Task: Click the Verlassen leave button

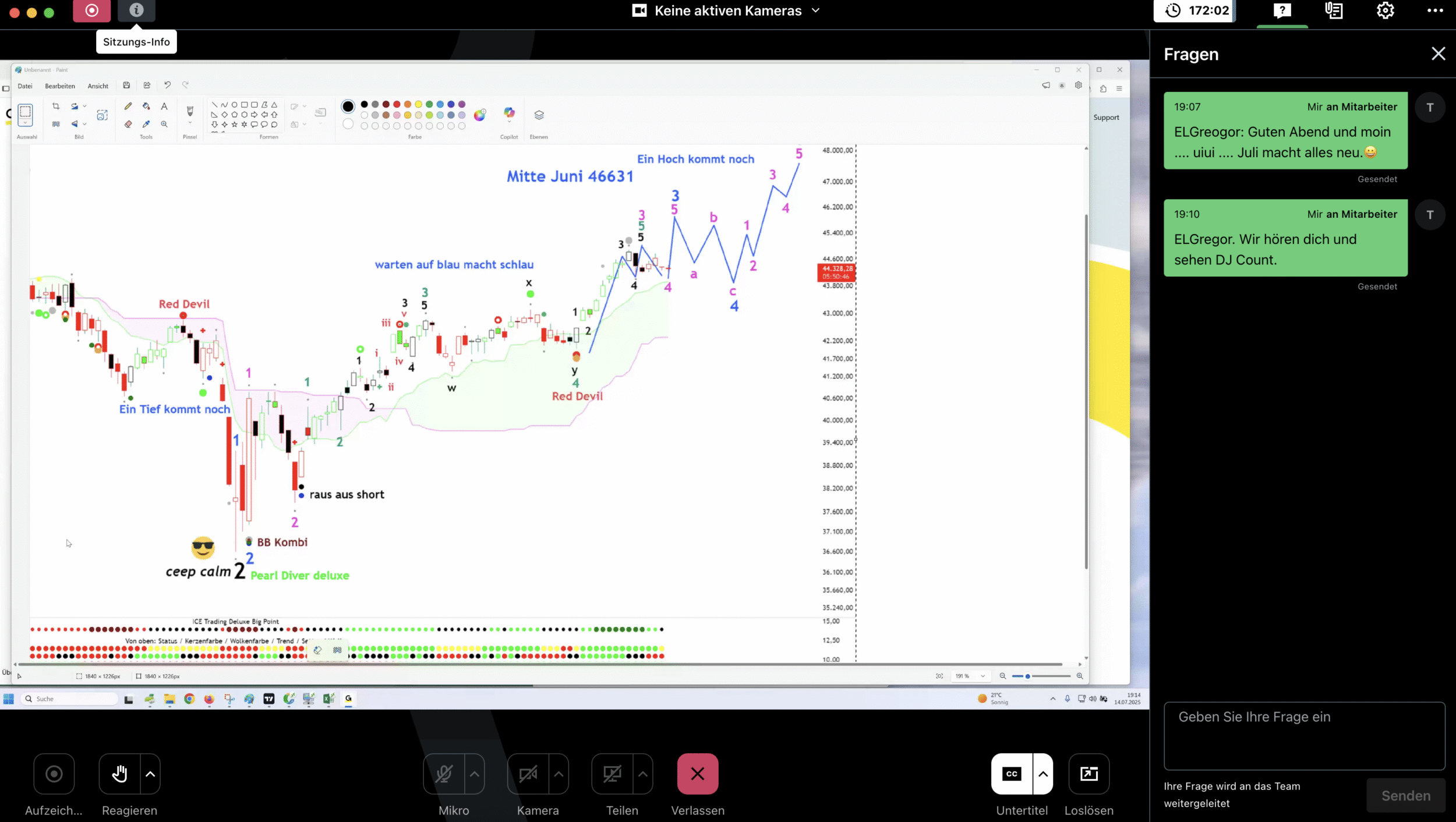Action: point(697,774)
